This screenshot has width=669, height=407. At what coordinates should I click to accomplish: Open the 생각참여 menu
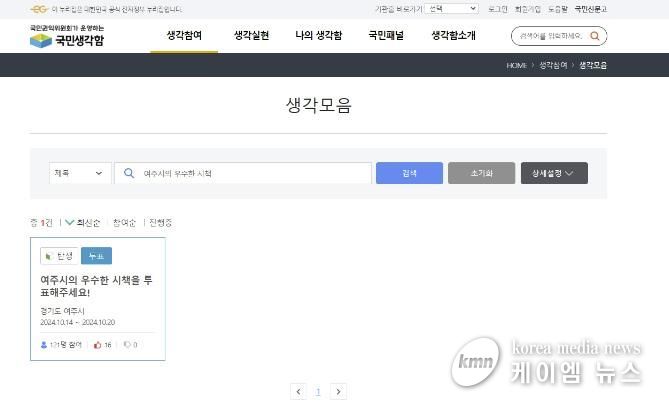(x=184, y=35)
